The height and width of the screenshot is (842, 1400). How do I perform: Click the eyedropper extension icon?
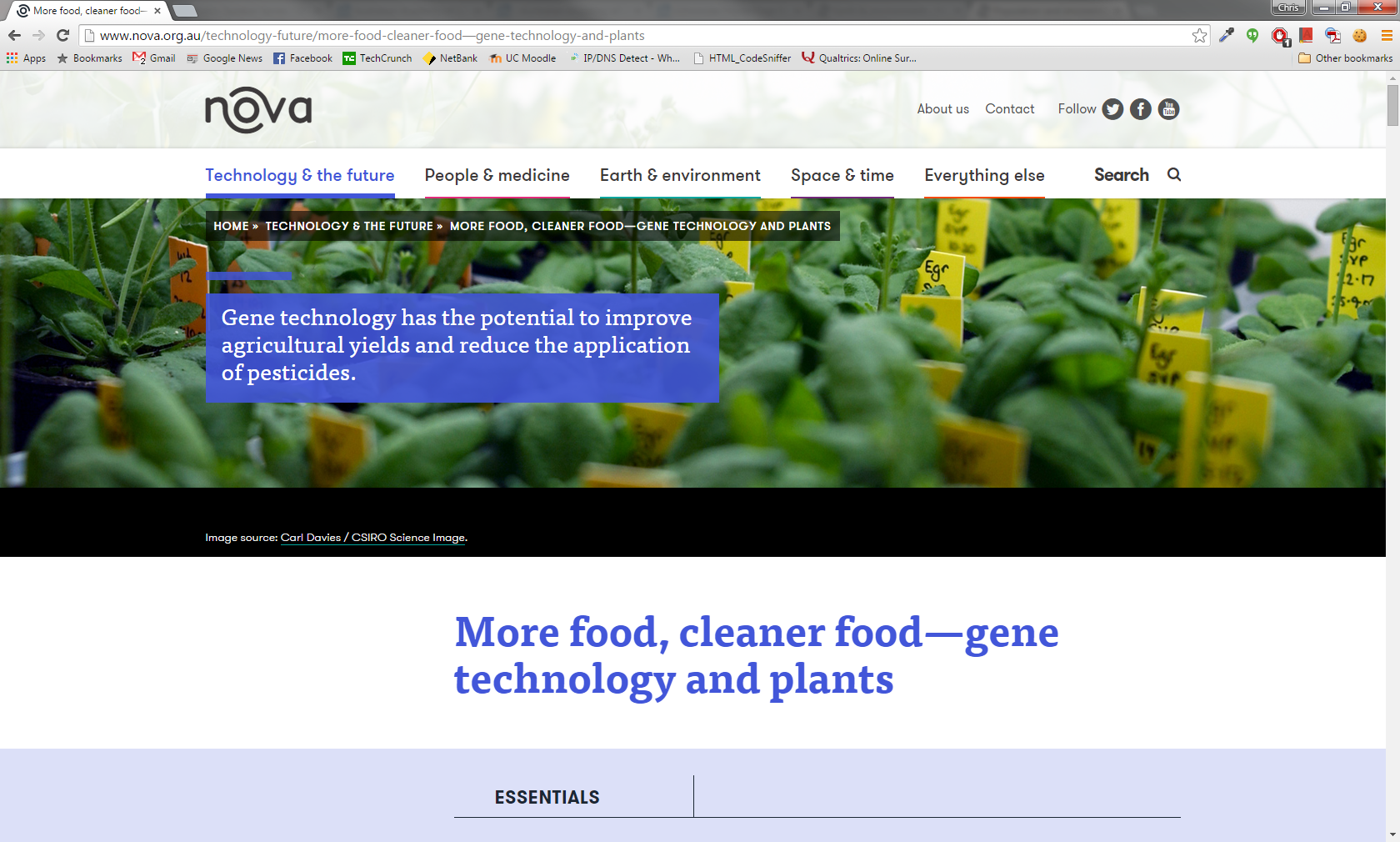click(x=1227, y=35)
